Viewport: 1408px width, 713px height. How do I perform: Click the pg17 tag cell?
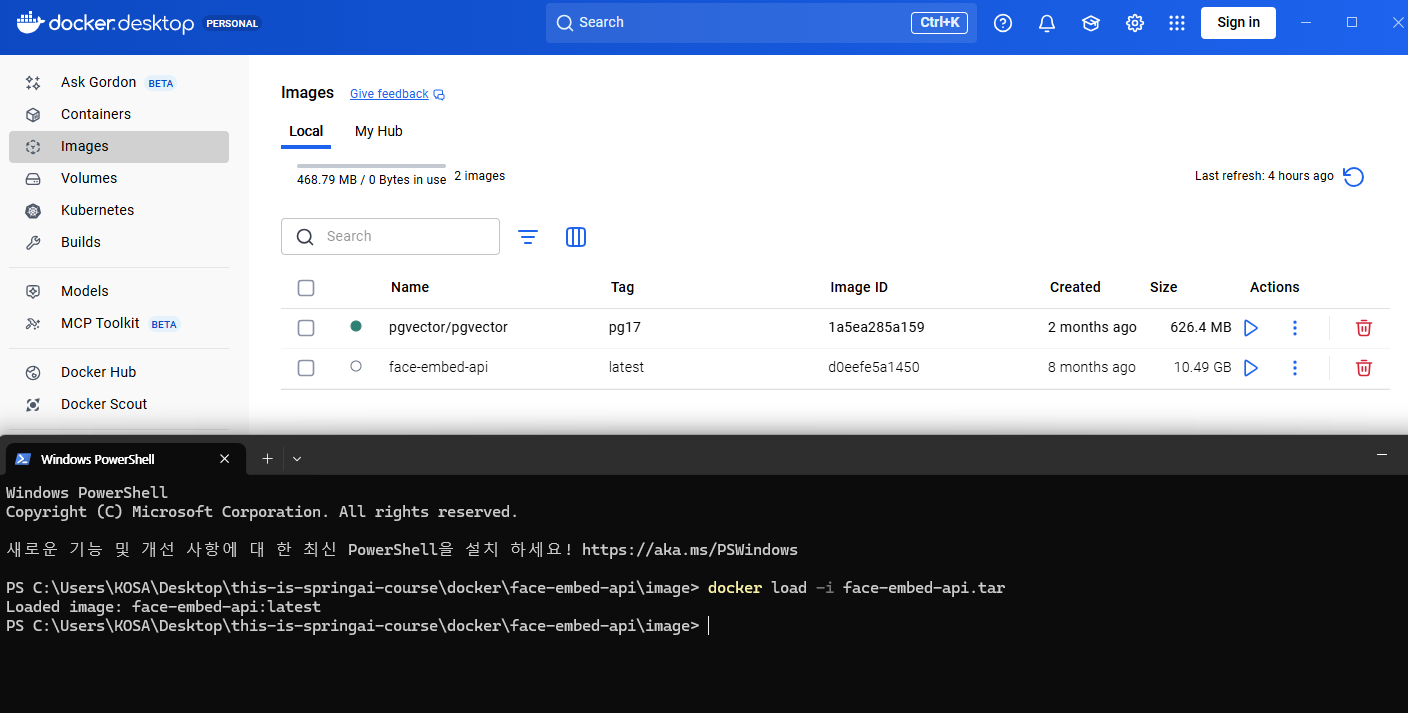click(x=623, y=327)
